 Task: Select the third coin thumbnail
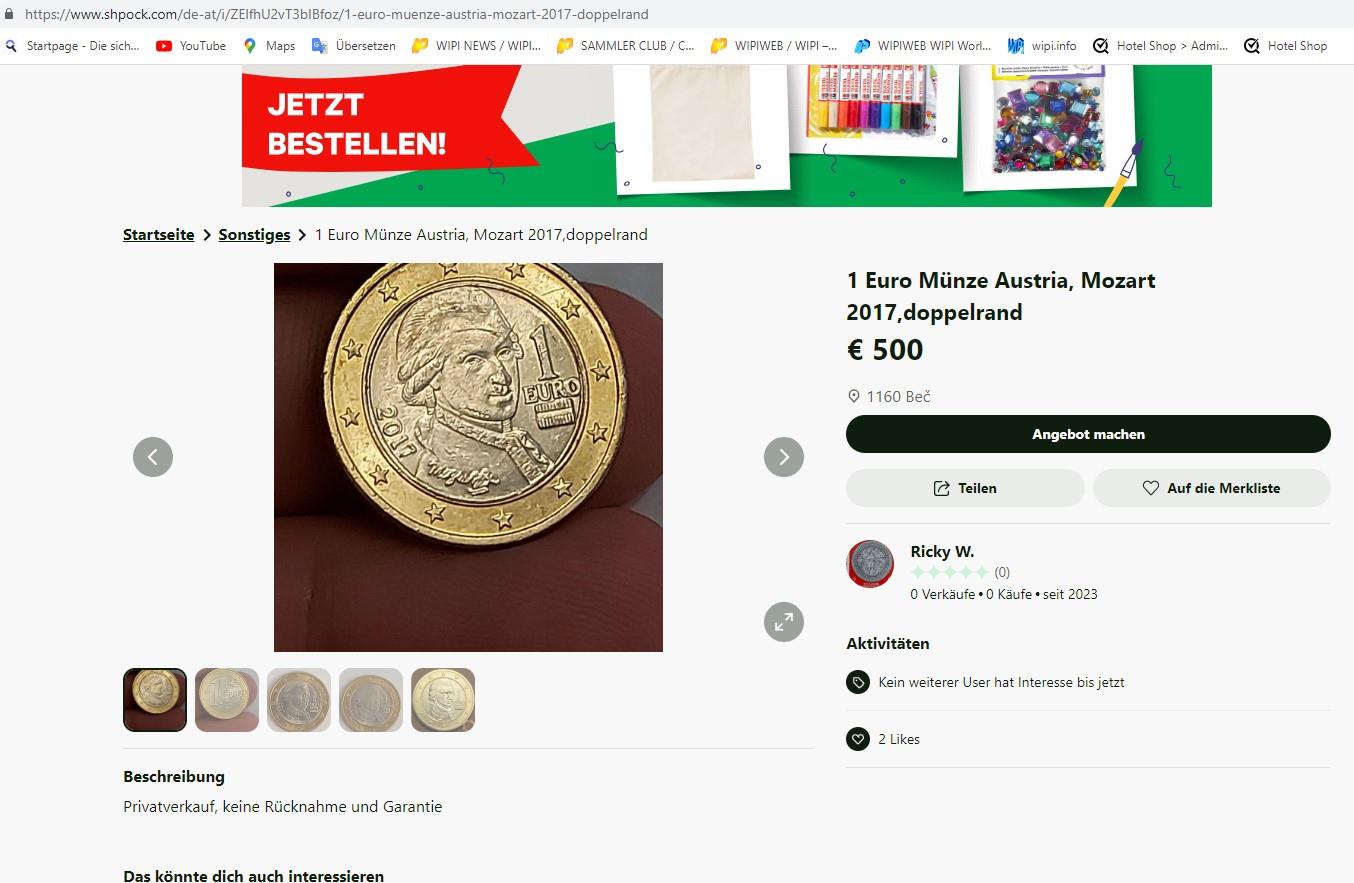tap(299, 700)
